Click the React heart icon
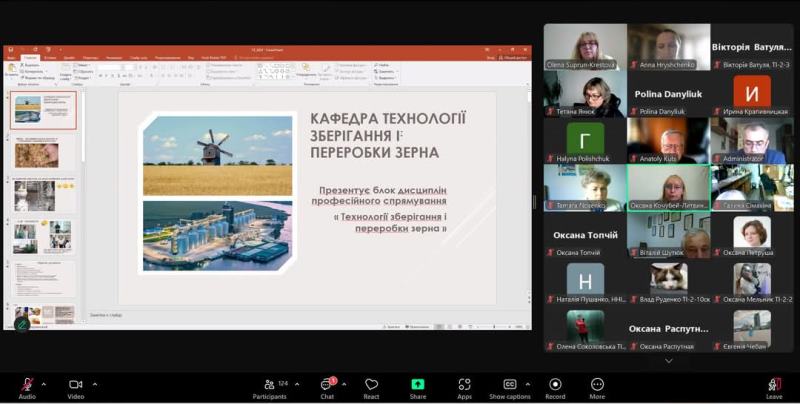Image resolution: width=800 pixels, height=404 pixels. [x=371, y=384]
